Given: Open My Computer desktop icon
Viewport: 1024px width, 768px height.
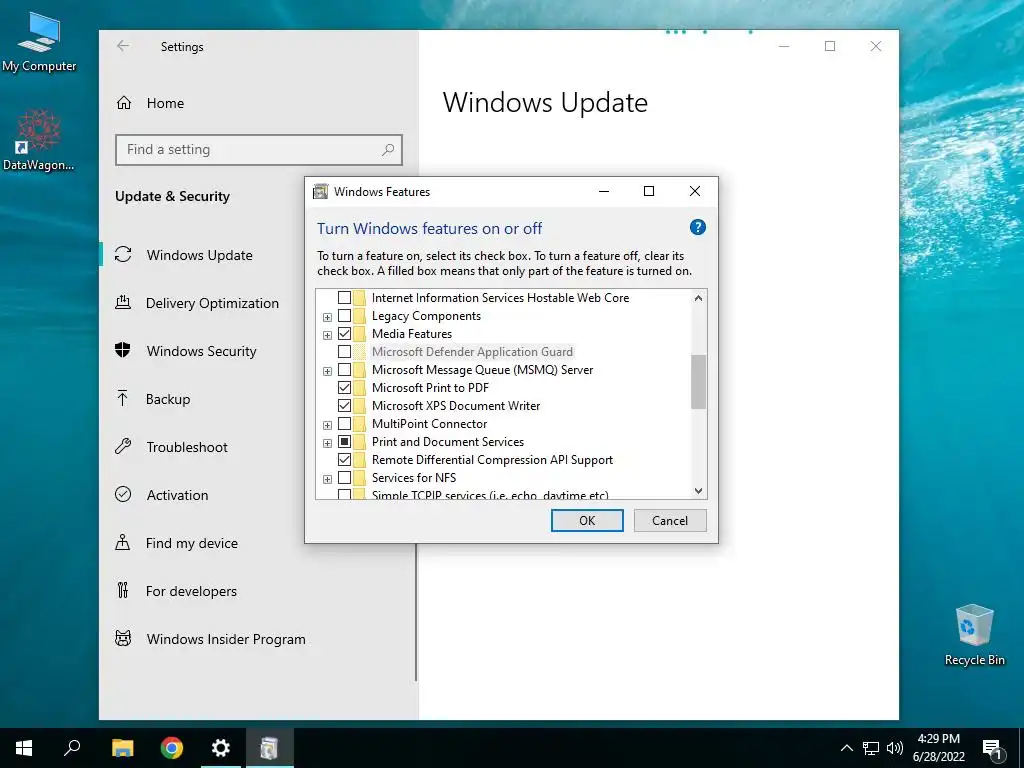Looking at the screenshot, I should [x=39, y=43].
